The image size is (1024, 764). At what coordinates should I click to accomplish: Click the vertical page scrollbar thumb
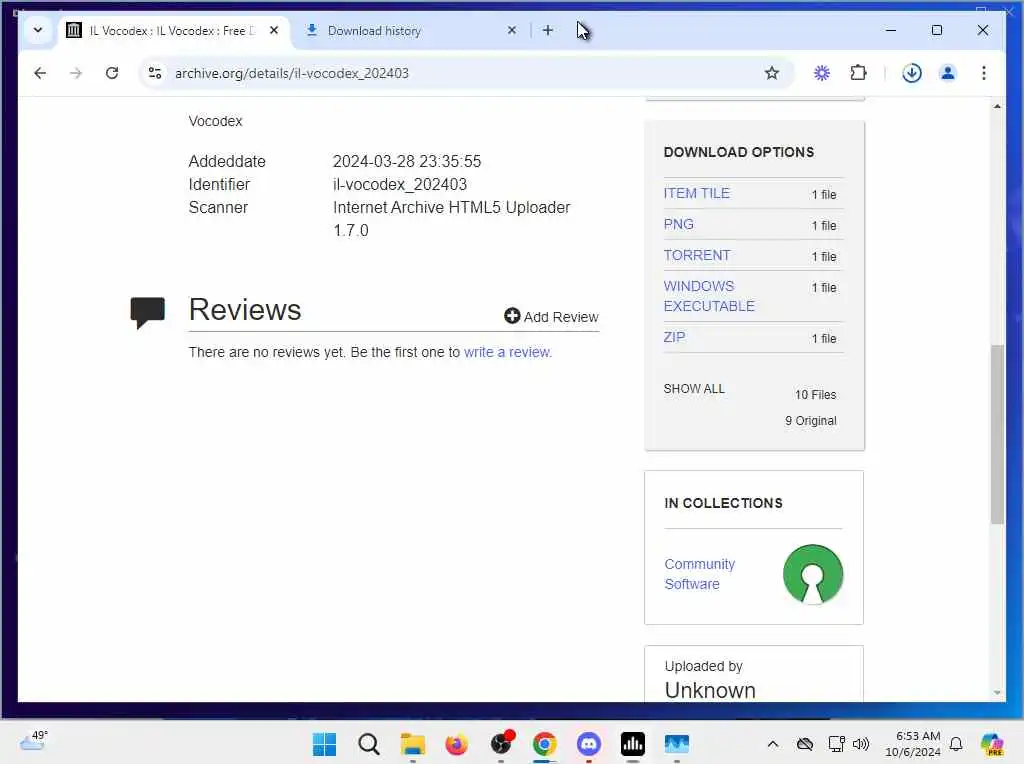tap(997, 434)
